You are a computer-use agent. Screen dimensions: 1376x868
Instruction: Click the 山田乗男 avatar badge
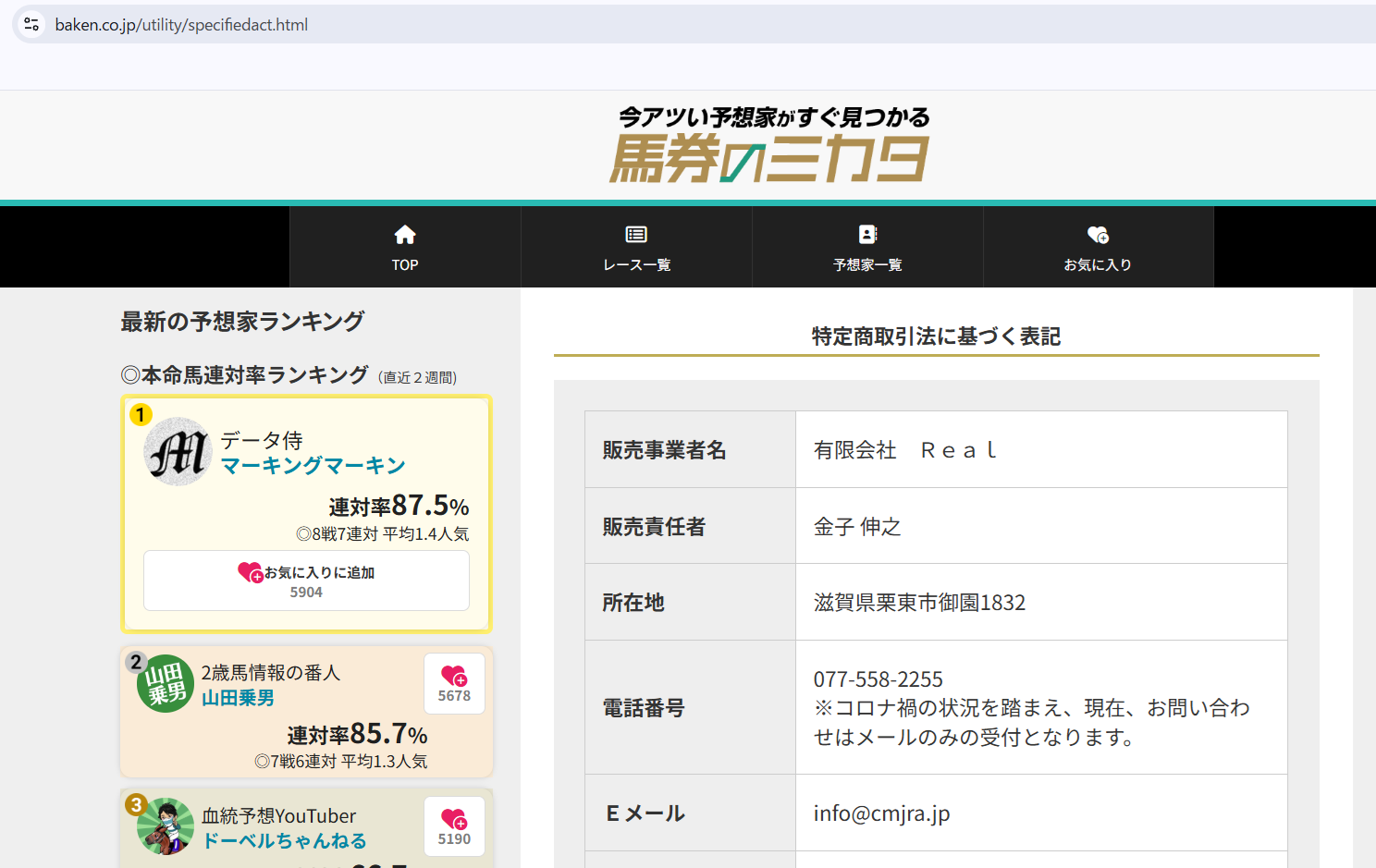[x=166, y=683]
